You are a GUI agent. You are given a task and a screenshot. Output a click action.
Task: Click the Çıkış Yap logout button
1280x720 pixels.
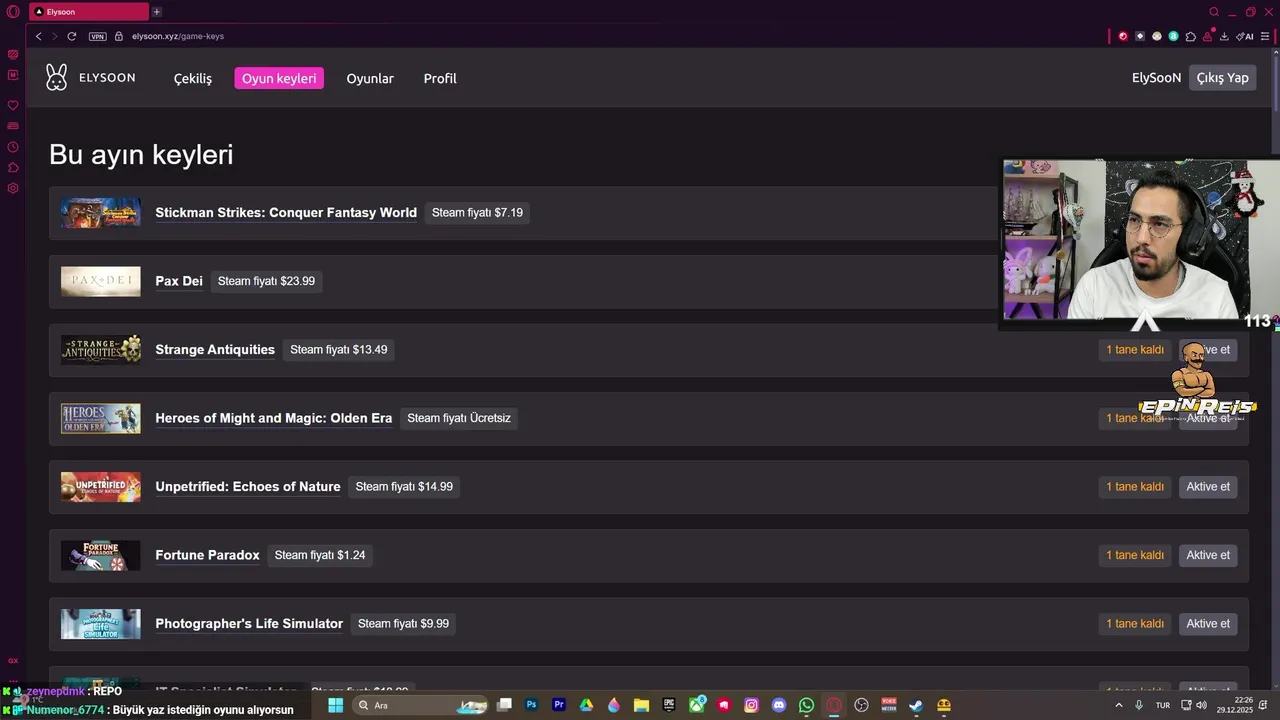click(1222, 78)
